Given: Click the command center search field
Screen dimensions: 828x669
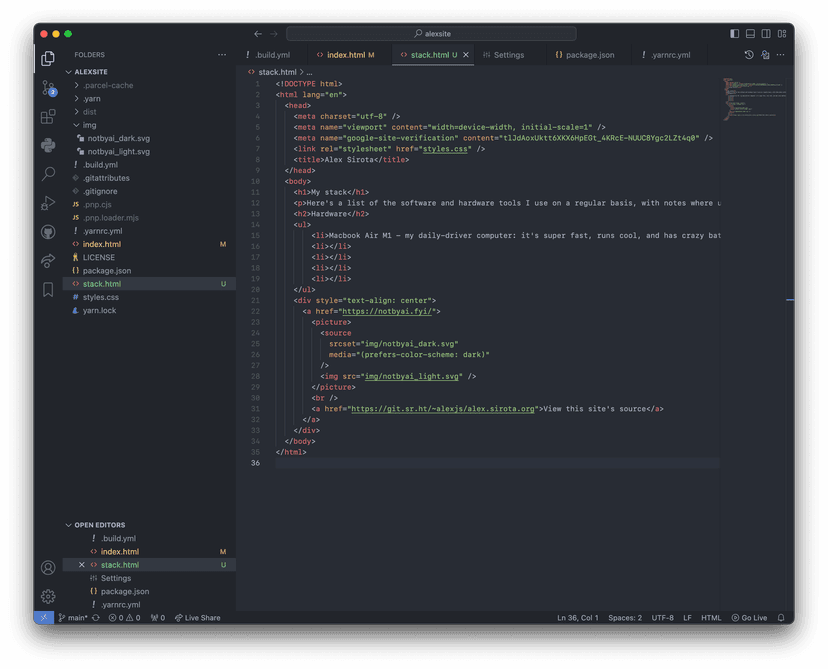Looking at the screenshot, I should click(431, 34).
